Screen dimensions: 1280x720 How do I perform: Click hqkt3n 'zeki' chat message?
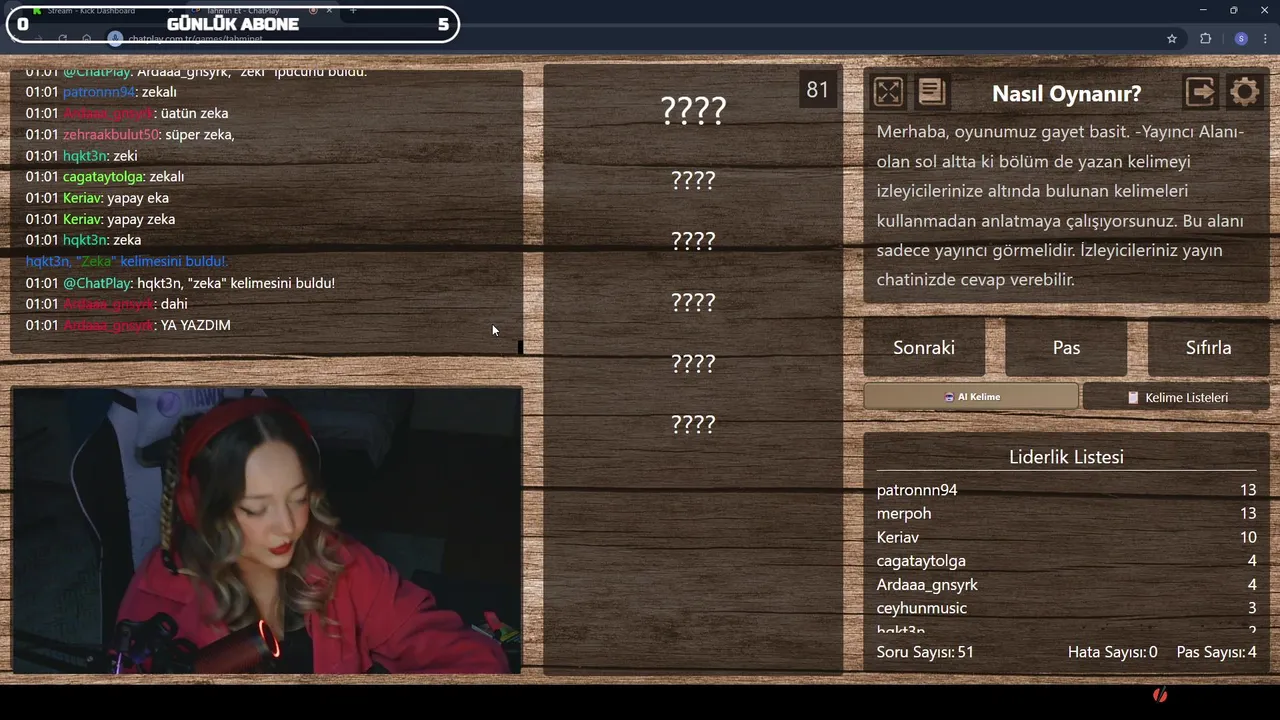(x=81, y=156)
